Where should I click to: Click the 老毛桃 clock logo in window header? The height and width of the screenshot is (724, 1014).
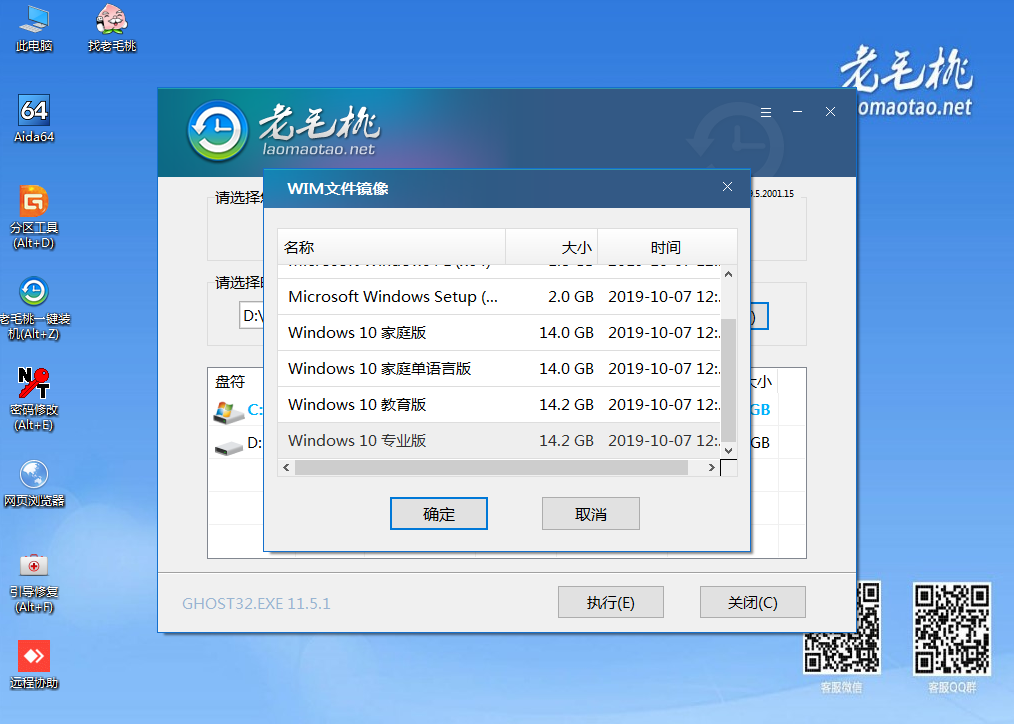[x=218, y=131]
